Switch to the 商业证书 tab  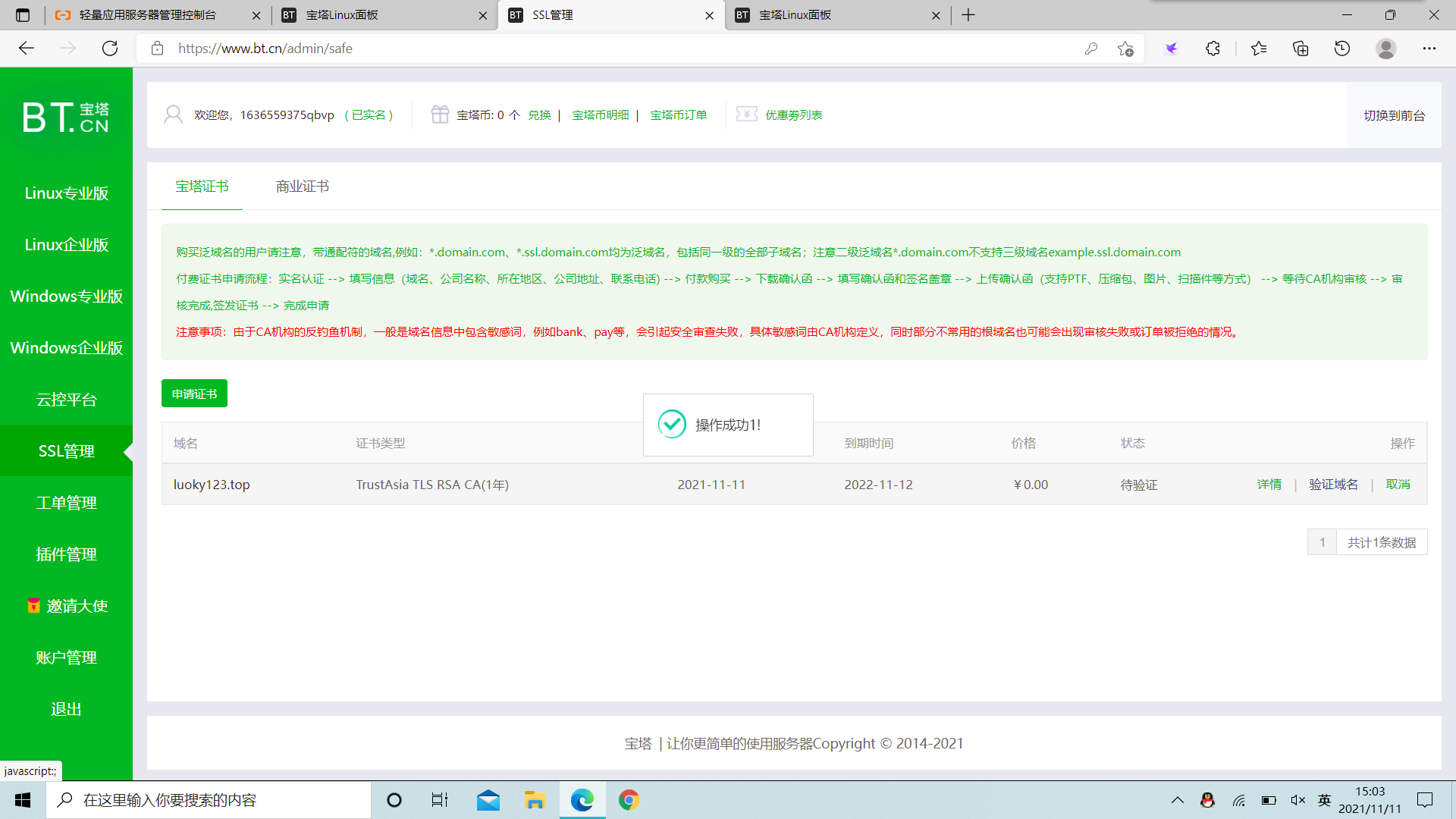pos(303,187)
